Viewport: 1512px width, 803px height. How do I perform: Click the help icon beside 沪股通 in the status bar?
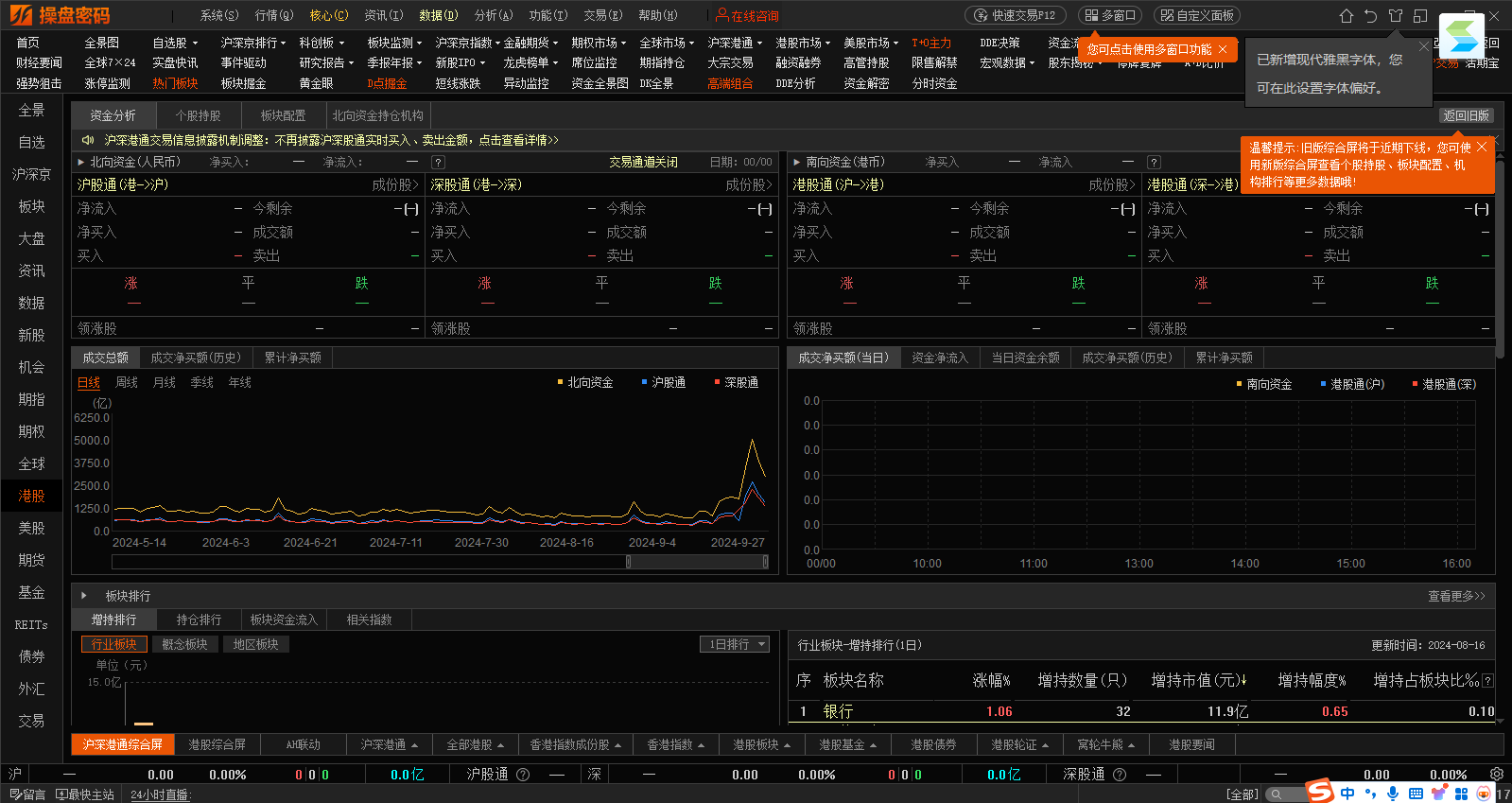pos(523,775)
